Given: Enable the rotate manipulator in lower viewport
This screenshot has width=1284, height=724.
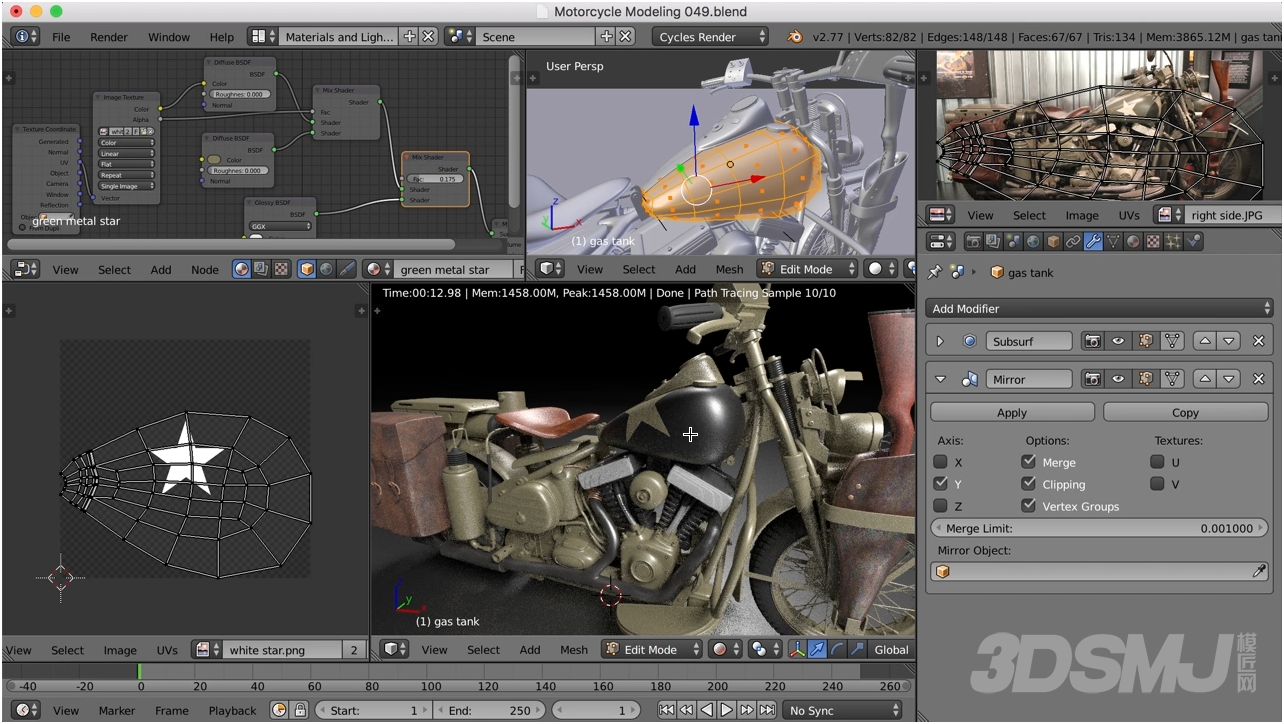Looking at the screenshot, I should pos(836,649).
